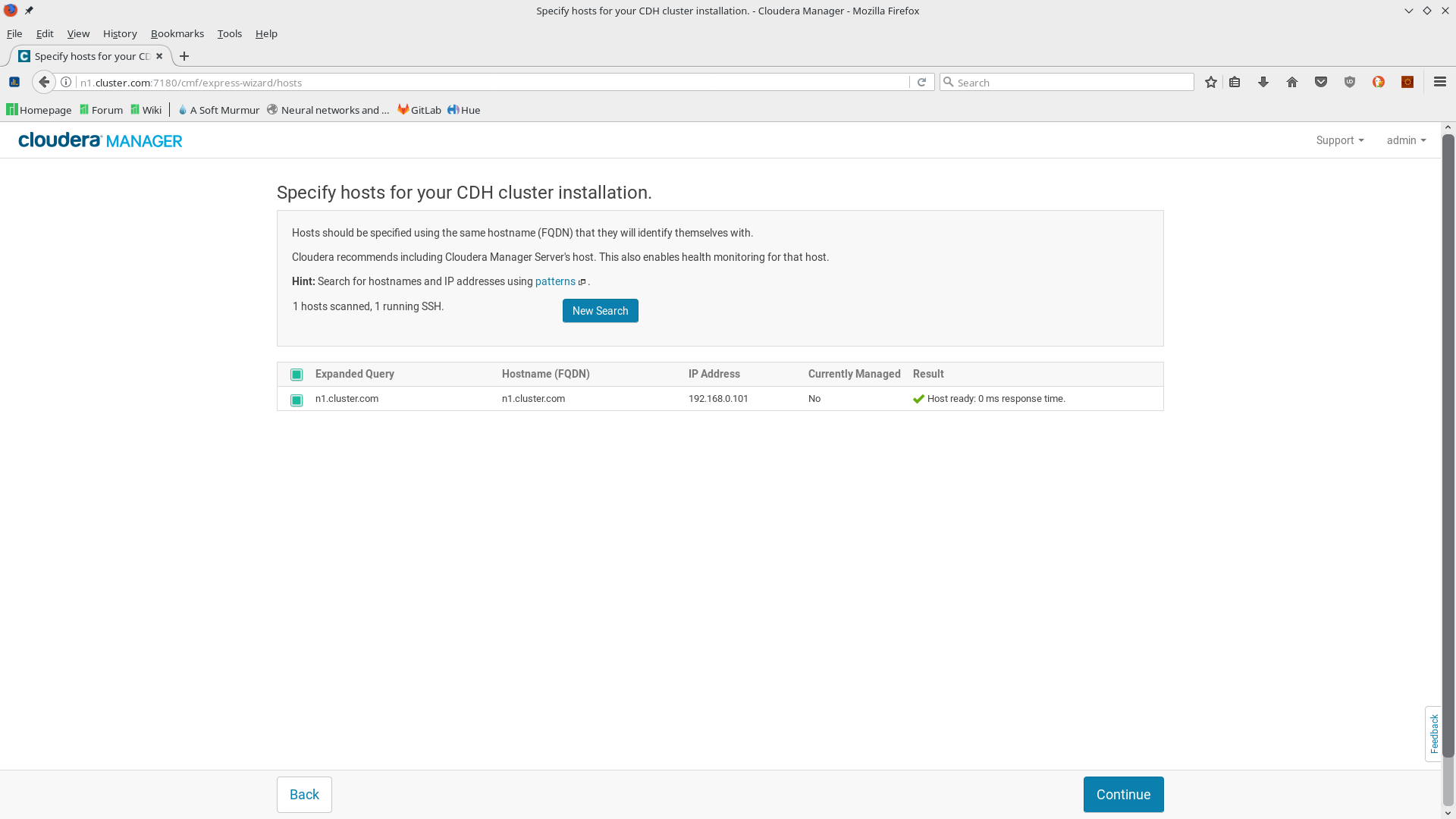Click the scrollbar down arrow
1456x819 pixels.
(1448, 813)
